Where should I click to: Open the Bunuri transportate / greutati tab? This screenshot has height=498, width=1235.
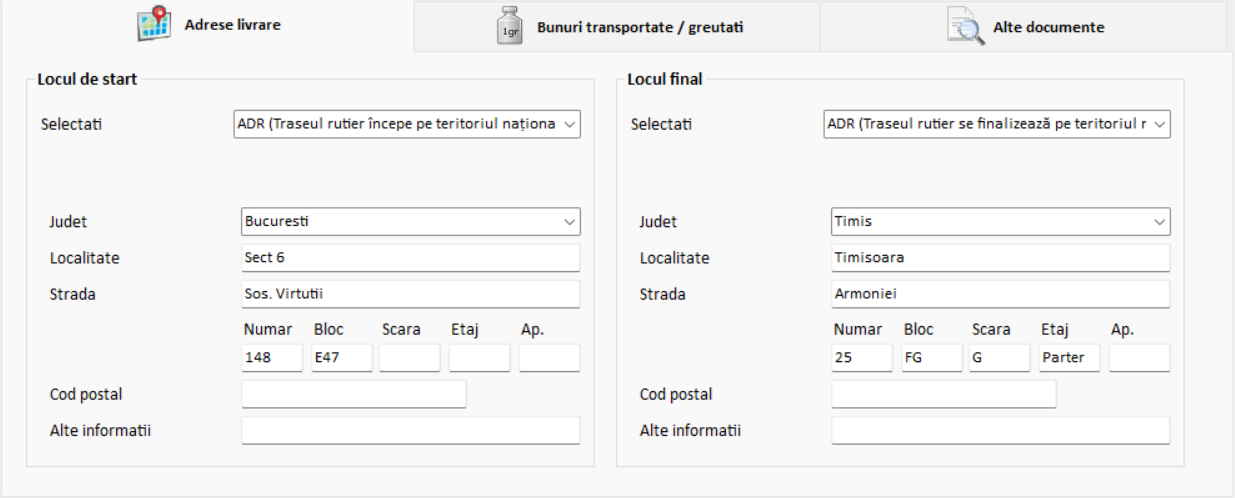[x=617, y=27]
